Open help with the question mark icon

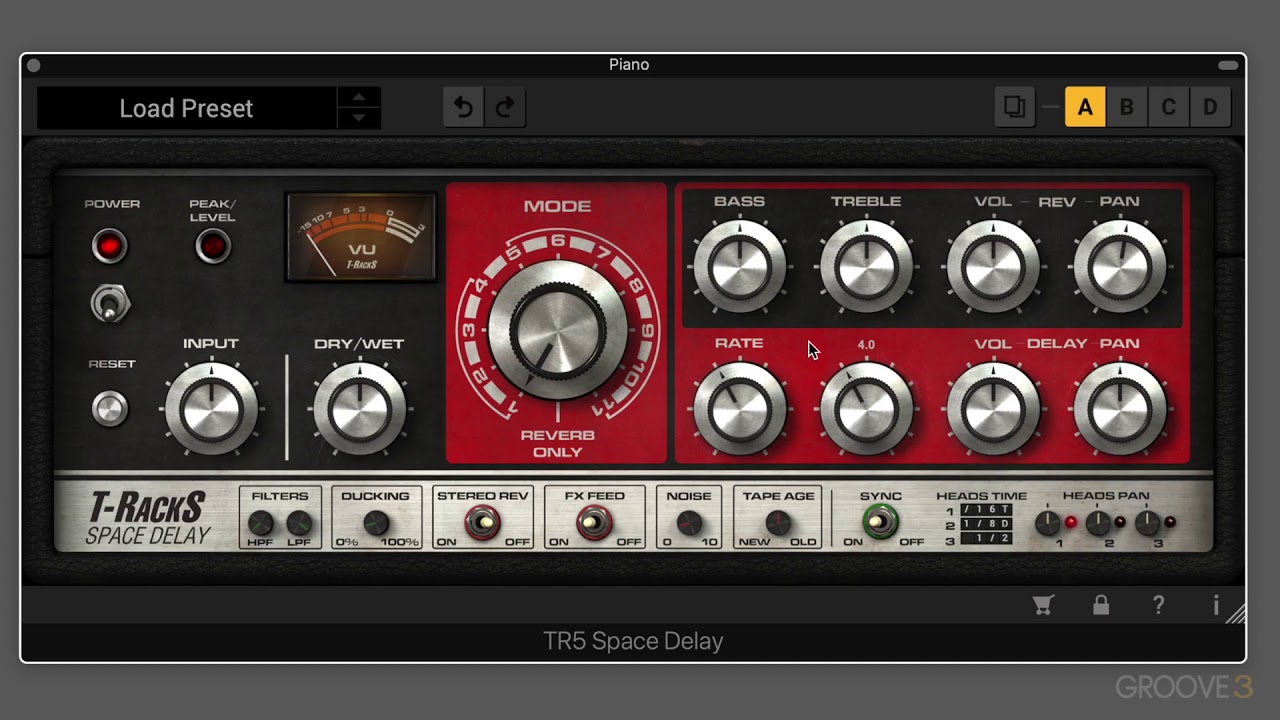pos(1158,605)
